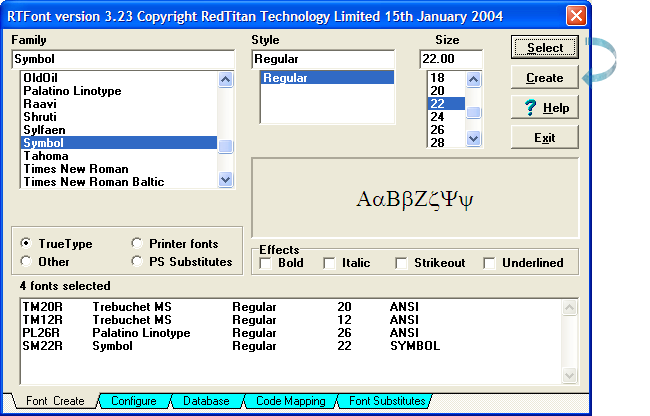Click selected fonts list scroll up arrow

click(x=569, y=307)
